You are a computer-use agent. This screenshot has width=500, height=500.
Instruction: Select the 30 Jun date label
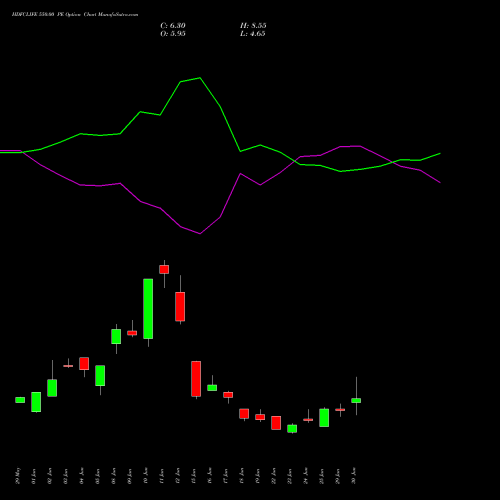(x=354, y=476)
